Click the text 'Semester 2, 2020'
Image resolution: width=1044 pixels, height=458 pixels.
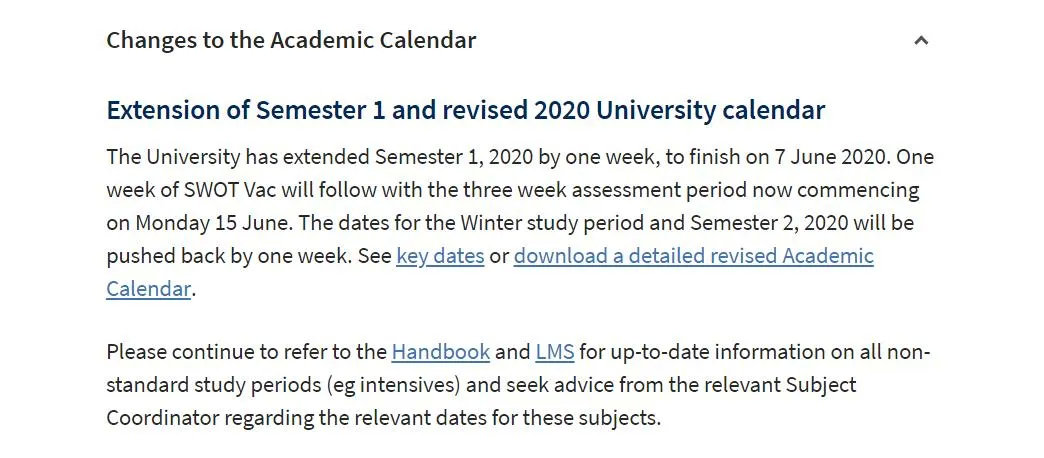[769, 223]
